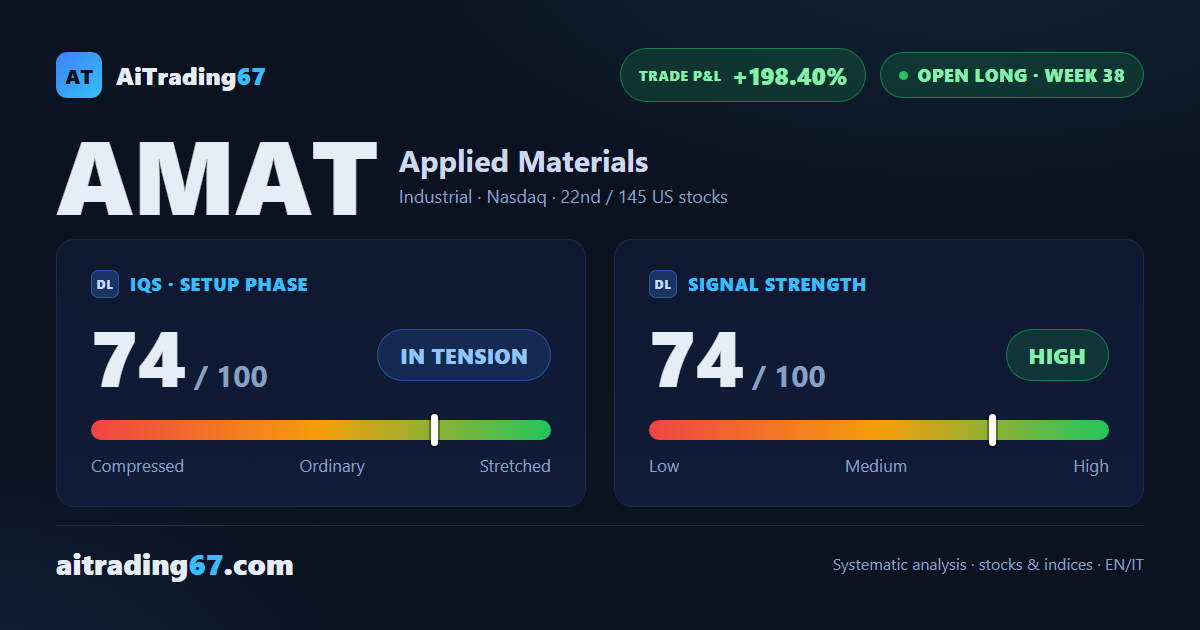Screen dimensions: 1200x630
Task: Click the Signal Strength slider white handle
Action: (x=993, y=430)
